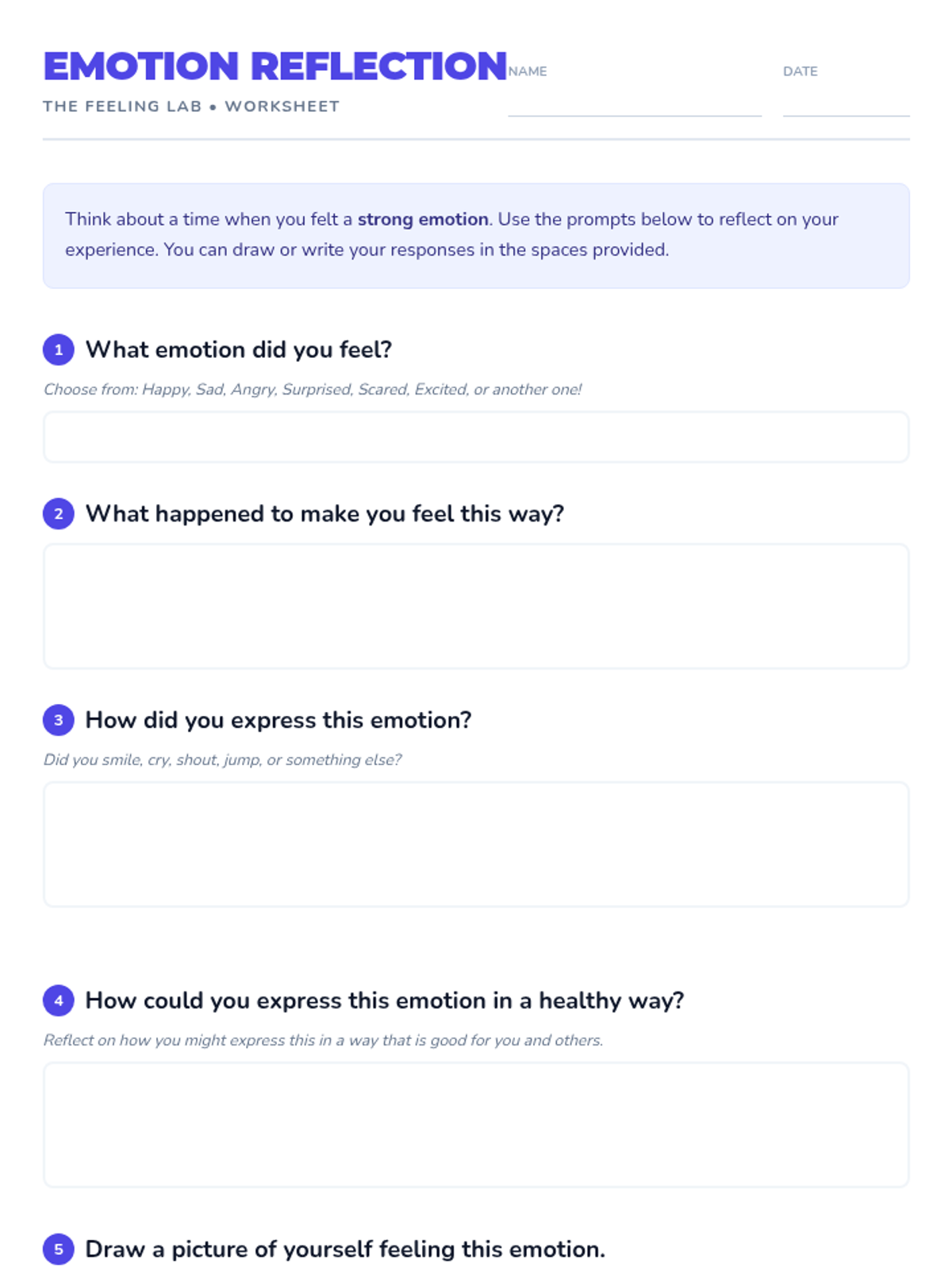Click the number 3 question badge
The width and height of the screenshot is (952, 1270).
(58, 721)
